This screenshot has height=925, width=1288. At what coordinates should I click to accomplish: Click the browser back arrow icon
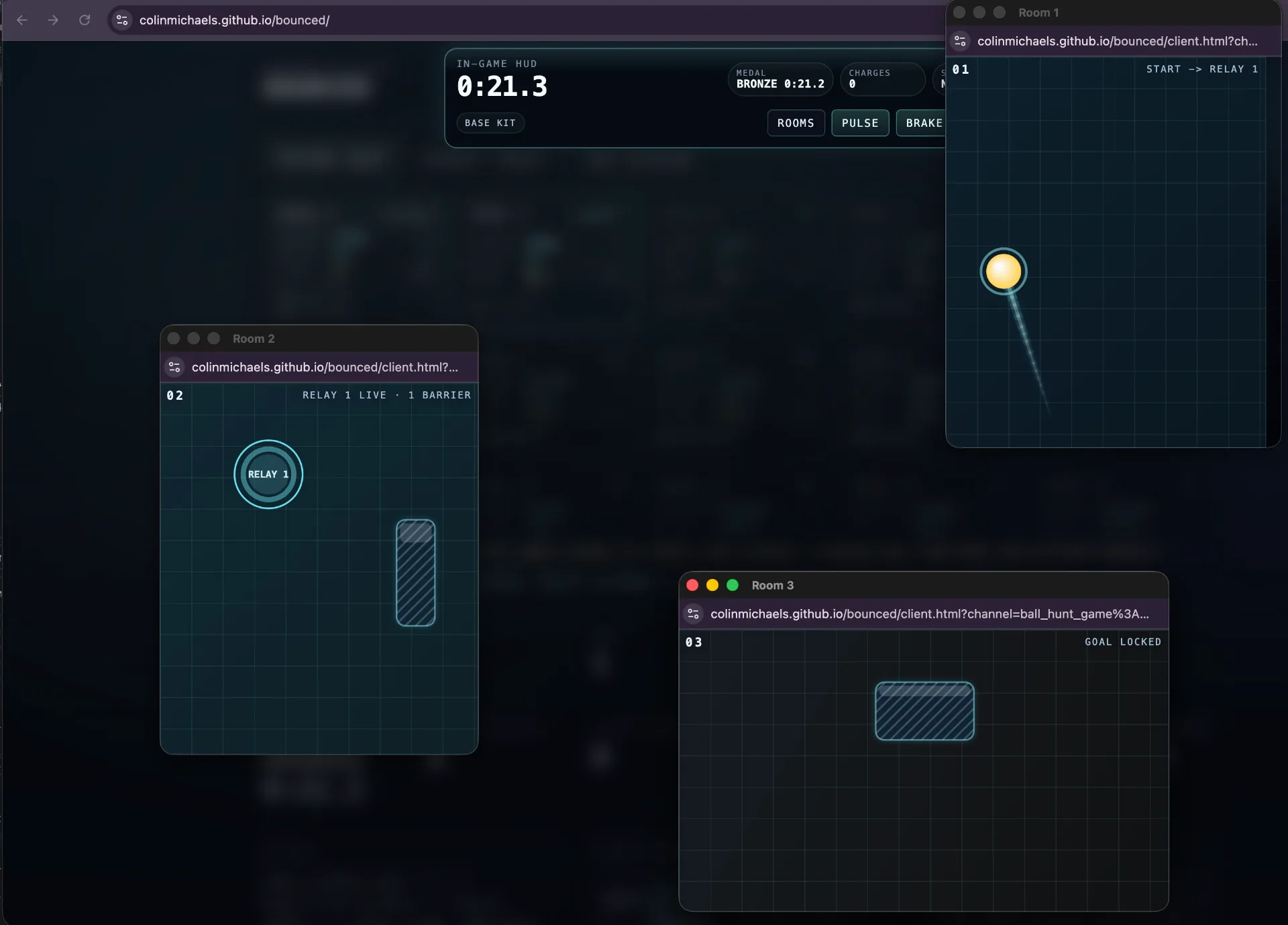(x=21, y=20)
